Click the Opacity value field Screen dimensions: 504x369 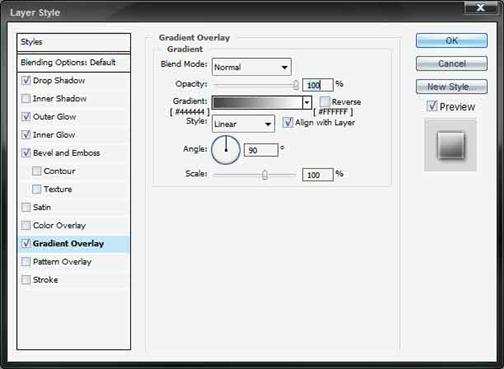(317, 85)
